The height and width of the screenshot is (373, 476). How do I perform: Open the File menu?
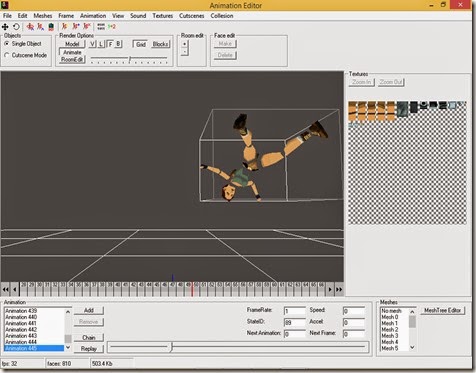coord(7,16)
